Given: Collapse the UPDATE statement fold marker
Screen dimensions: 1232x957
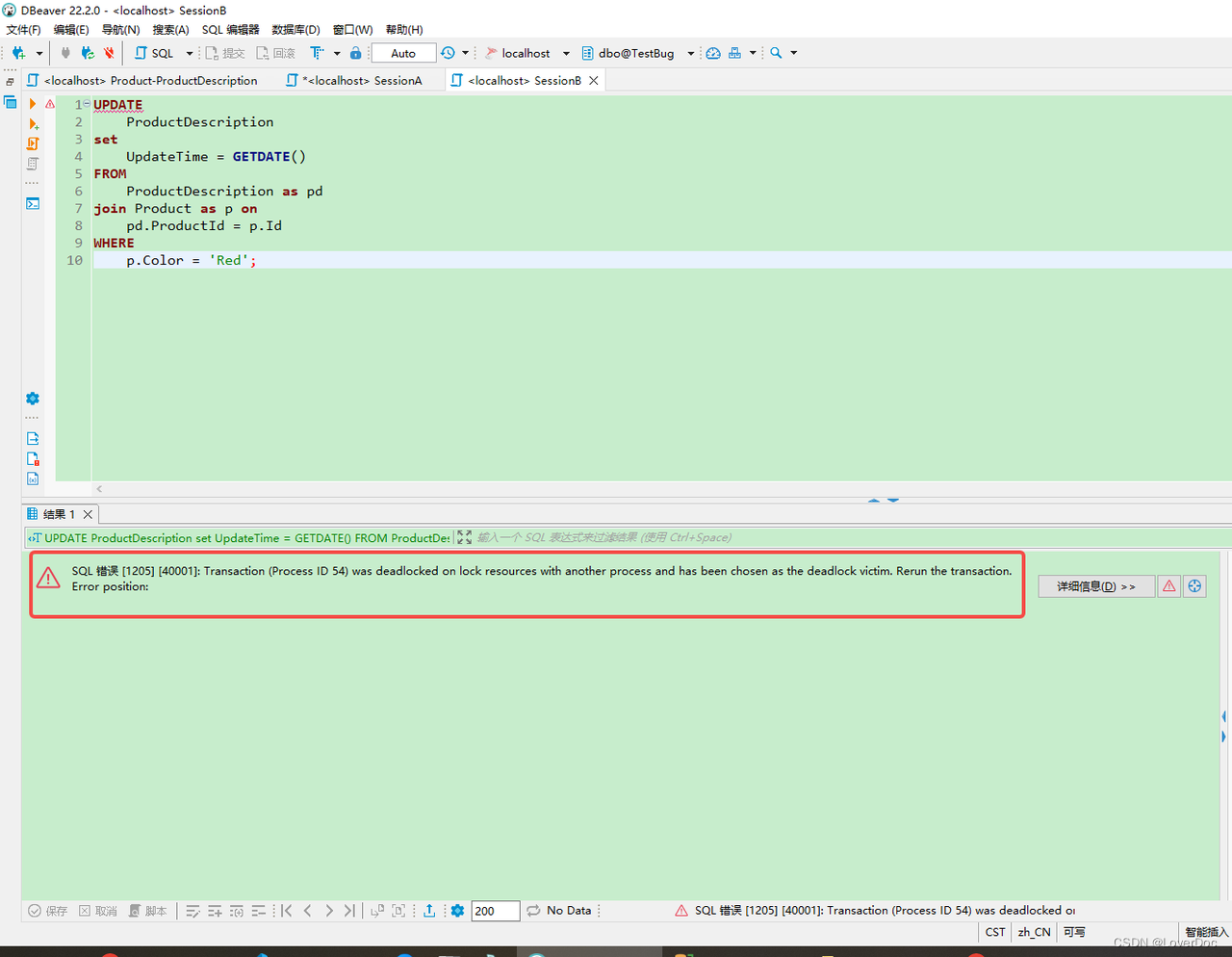Looking at the screenshot, I should tap(87, 104).
